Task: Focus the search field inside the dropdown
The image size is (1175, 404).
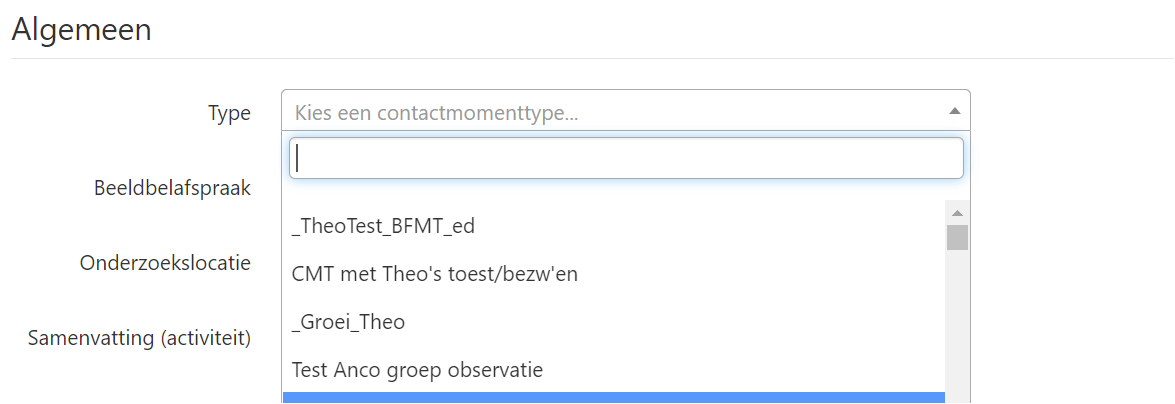Action: [626, 159]
